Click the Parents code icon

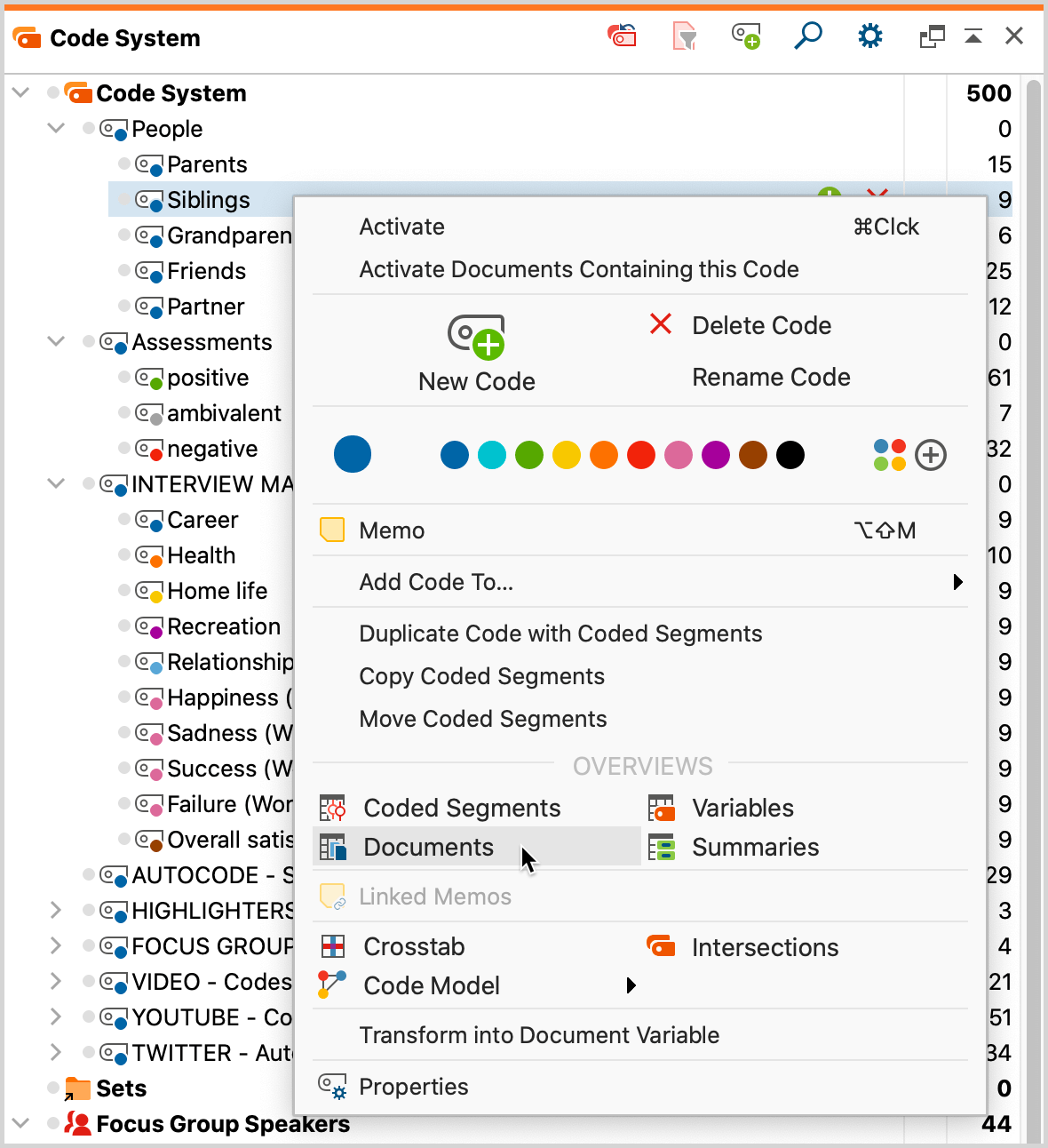[148, 165]
